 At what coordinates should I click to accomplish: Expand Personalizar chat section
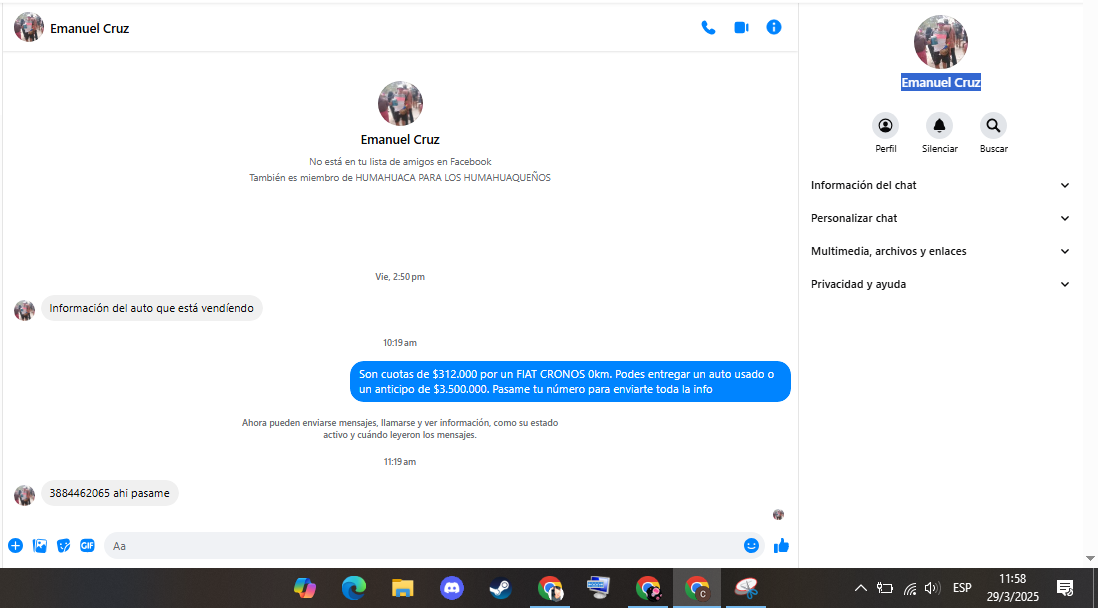[939, 218]
